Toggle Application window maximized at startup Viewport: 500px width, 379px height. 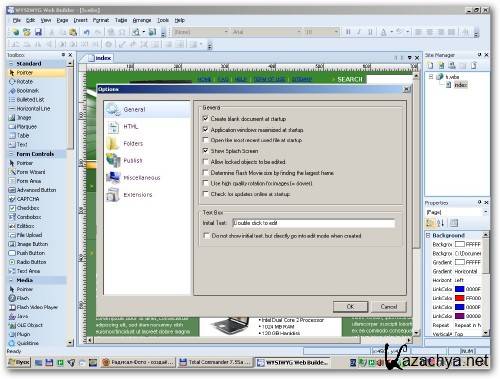[x=205, y=130]
